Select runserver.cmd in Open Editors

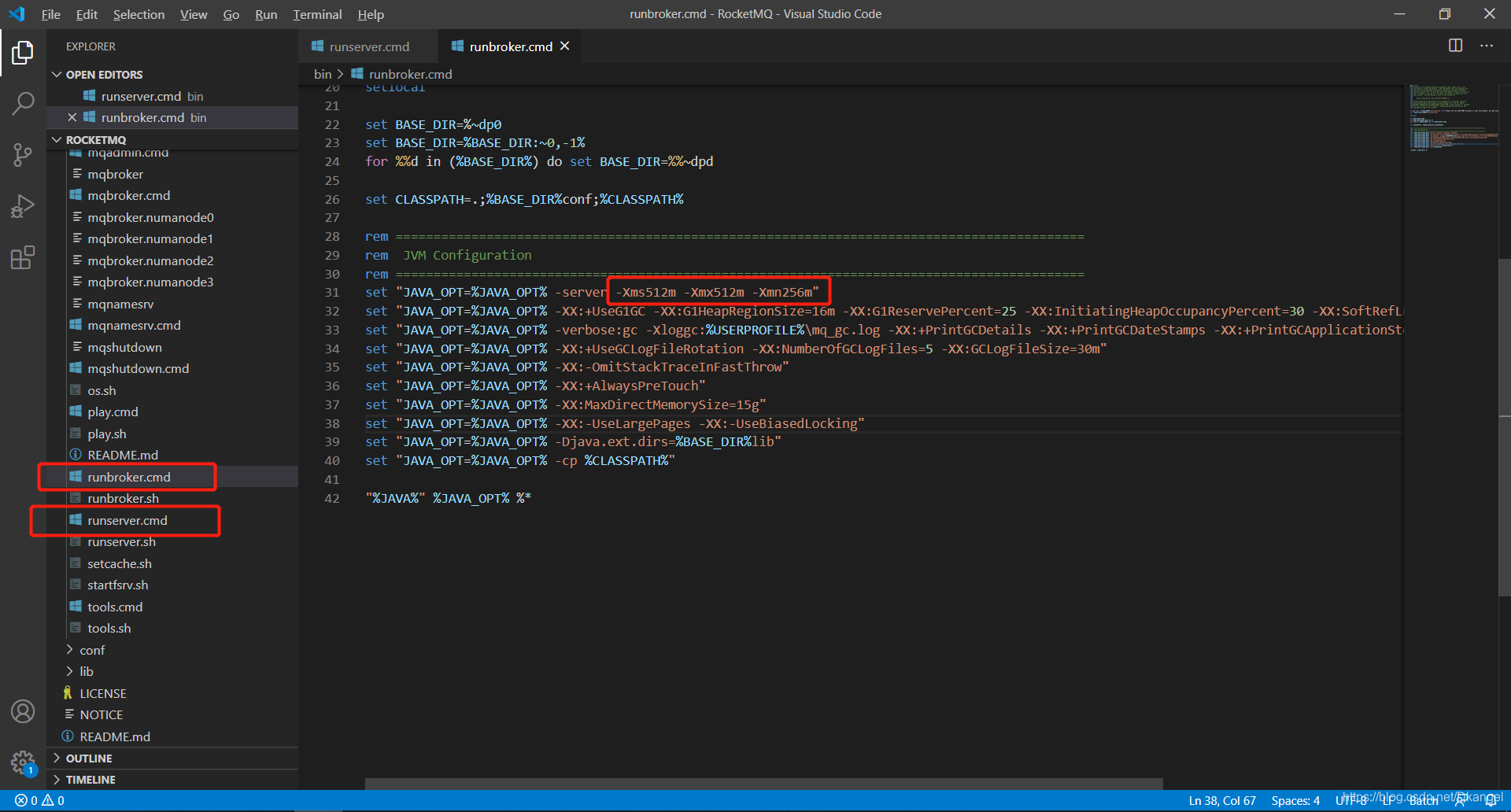tap(172, 96)
